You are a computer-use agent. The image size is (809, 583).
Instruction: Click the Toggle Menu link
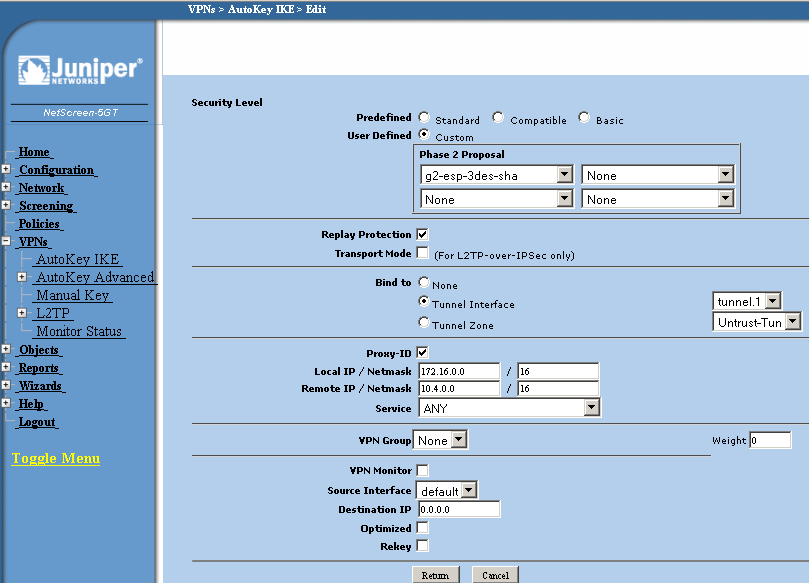click(56, 458)
